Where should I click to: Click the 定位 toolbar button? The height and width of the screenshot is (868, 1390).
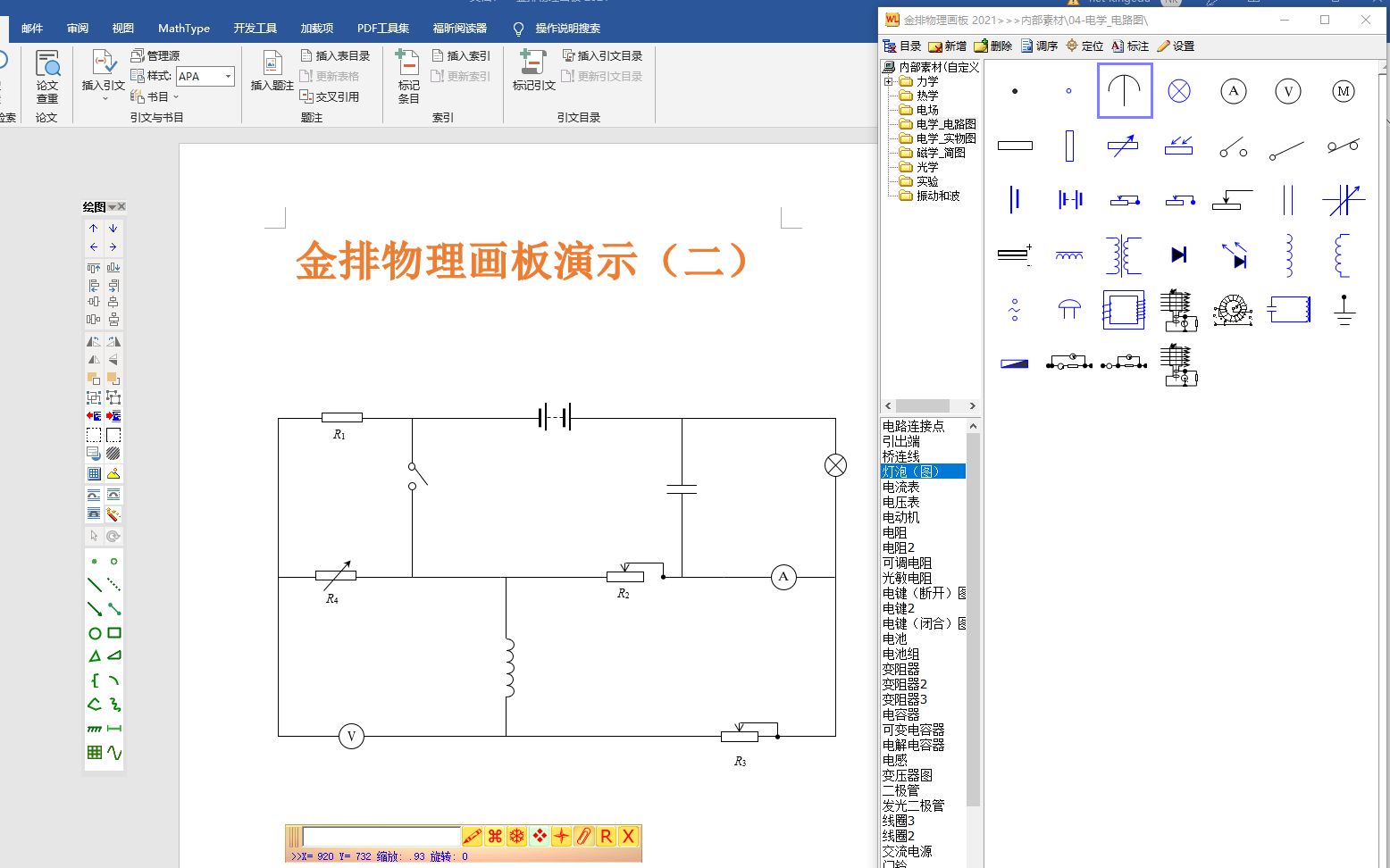click(x=1085, y=46)
